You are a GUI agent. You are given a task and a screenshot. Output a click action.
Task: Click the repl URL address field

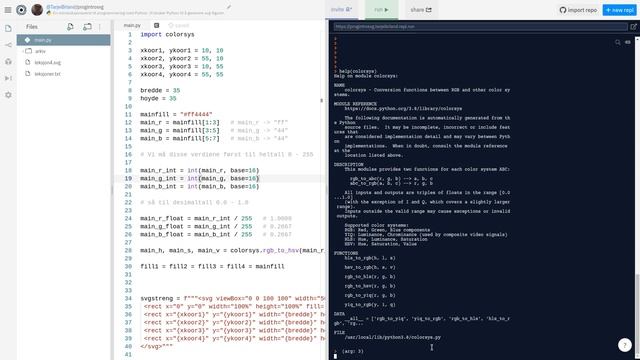480,27
